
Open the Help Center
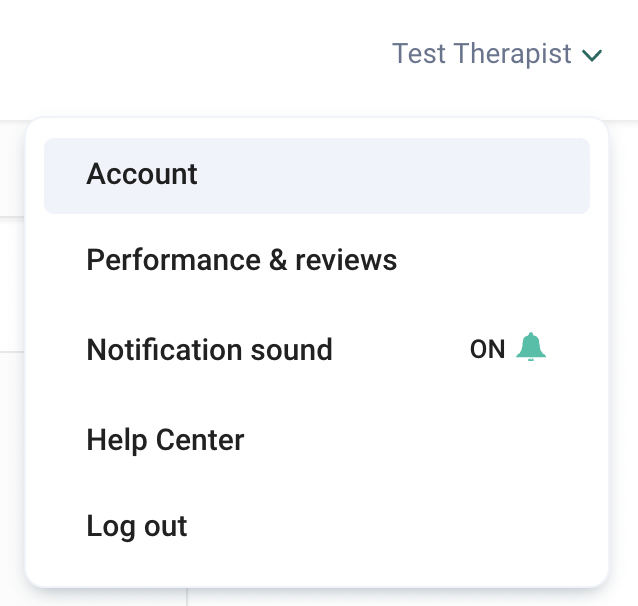tap(165, 439)
